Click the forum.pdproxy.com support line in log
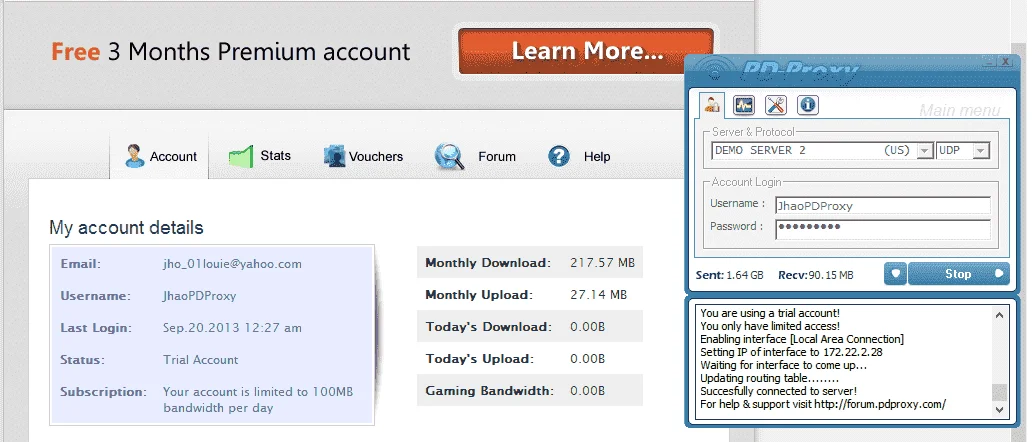 (823, 404)
